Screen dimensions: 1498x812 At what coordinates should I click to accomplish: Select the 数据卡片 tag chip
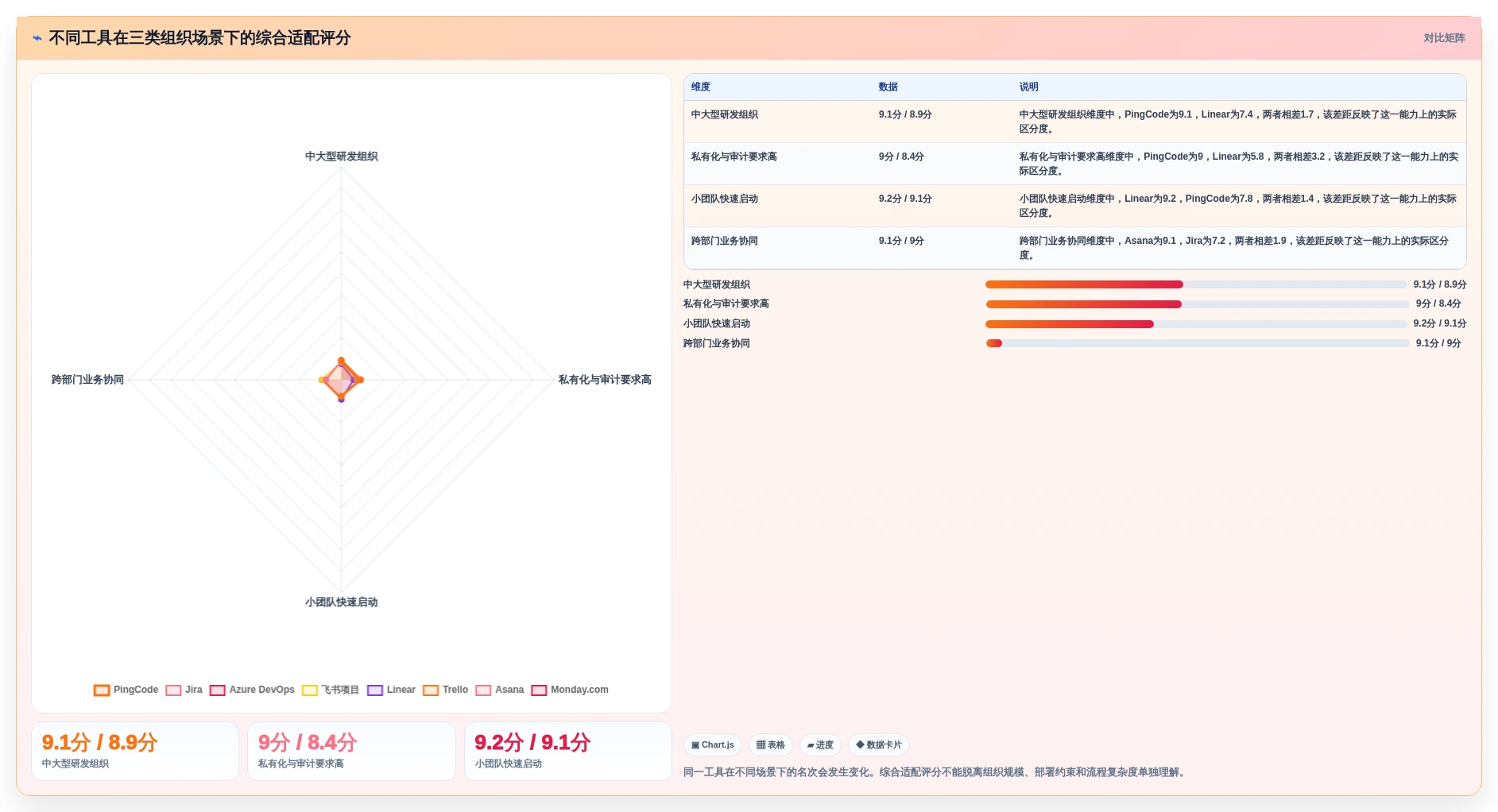click(x=879, y=744)
